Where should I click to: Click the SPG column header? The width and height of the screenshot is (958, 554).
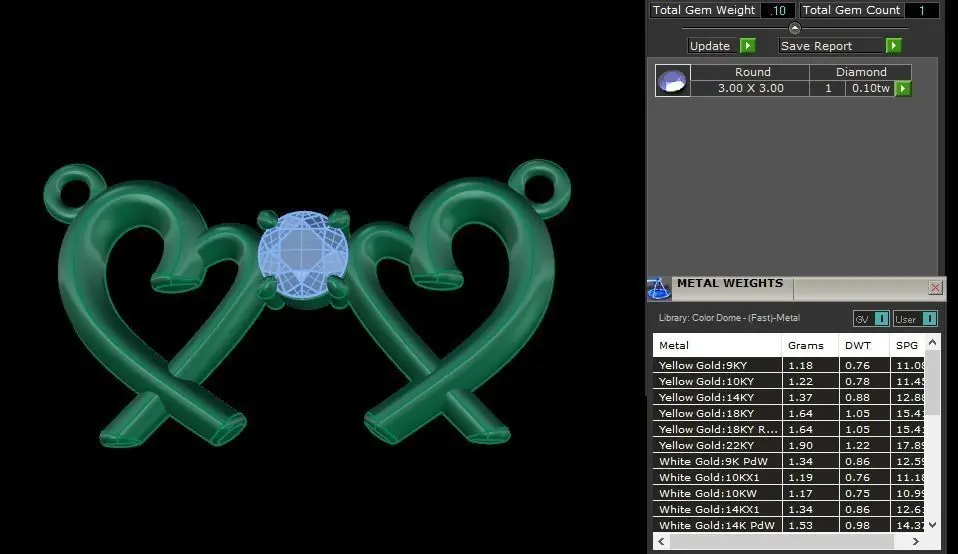click(907, 345)
